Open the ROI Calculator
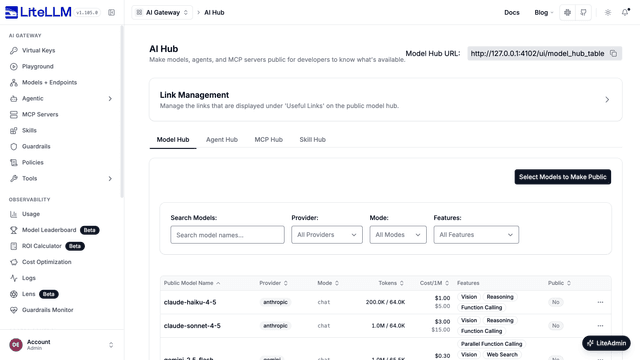640x360 pixels. [42, 246]
